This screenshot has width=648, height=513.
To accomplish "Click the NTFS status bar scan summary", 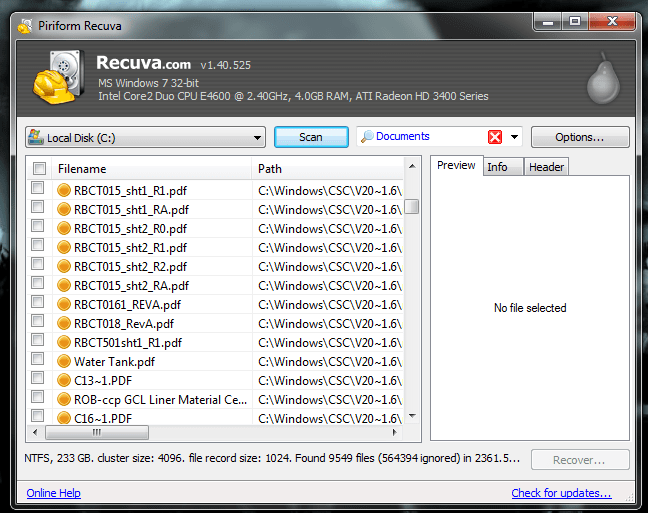I will (272, 458).
